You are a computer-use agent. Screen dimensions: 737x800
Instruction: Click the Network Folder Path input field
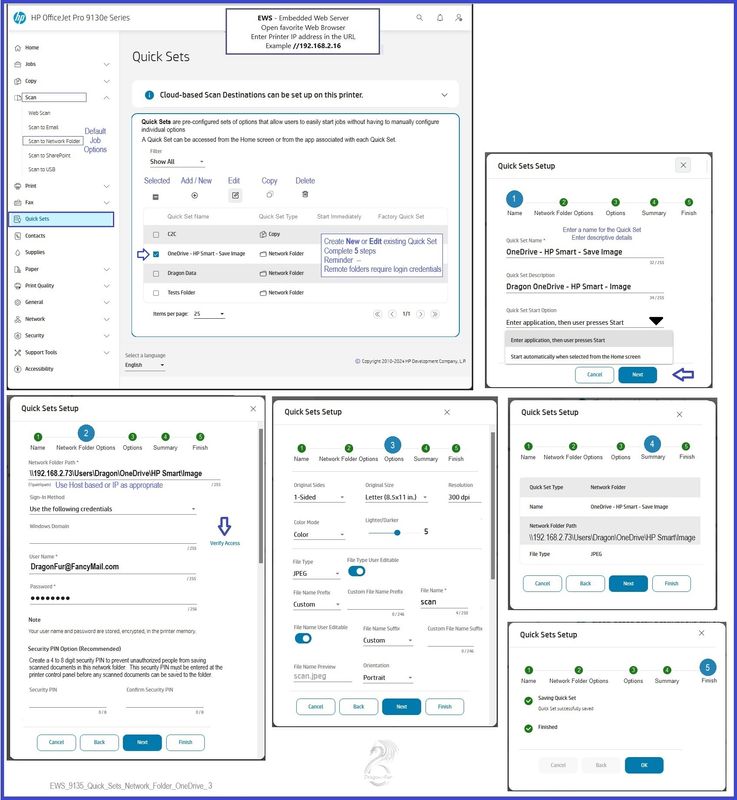[x=124, y=473]
